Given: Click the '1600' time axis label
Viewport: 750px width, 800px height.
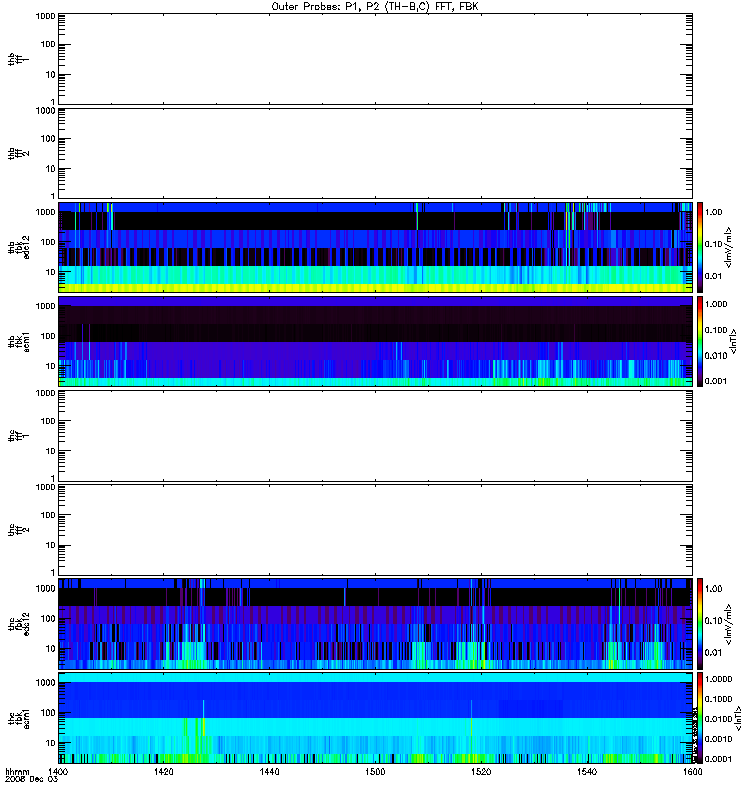Looking at the screenshot, I should click(692, 772).
